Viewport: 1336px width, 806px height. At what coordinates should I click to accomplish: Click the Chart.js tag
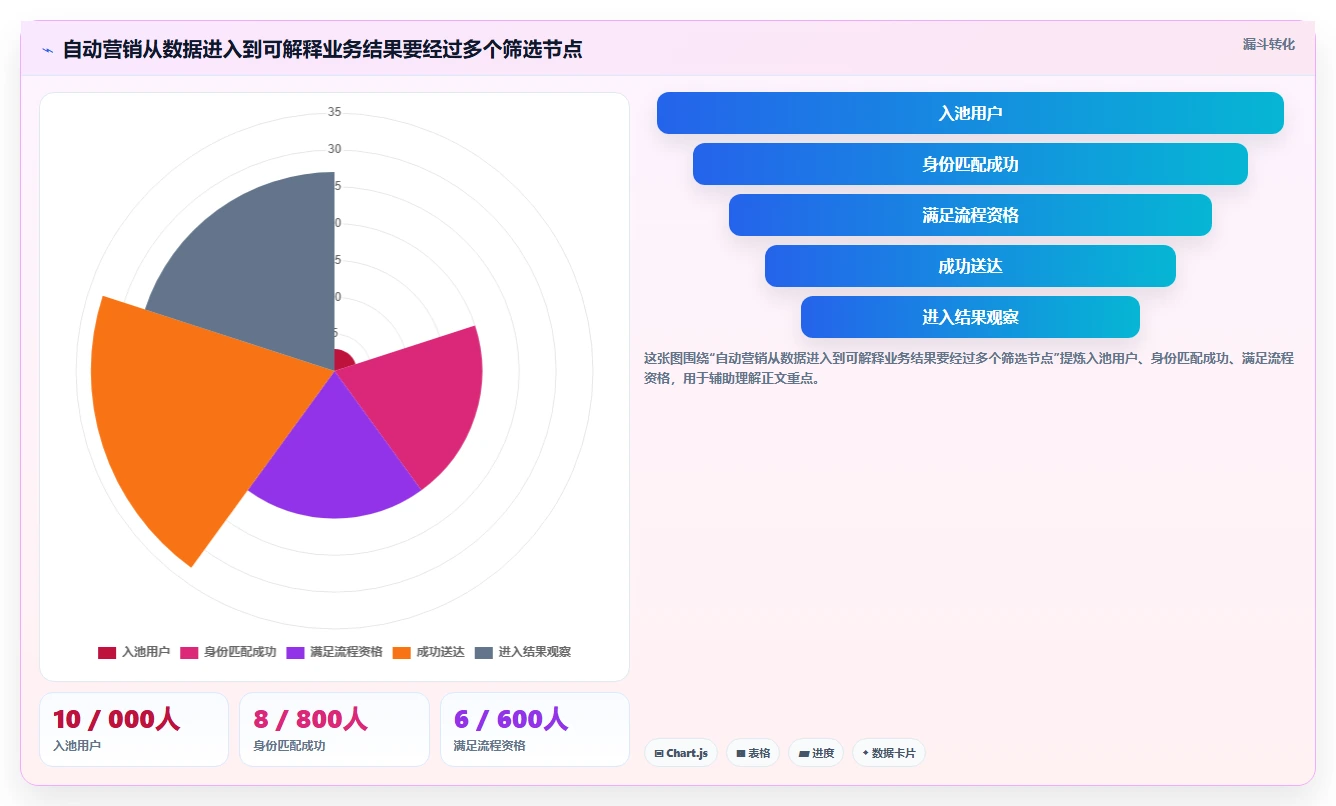pyautogui.click(x=681, y=753)
